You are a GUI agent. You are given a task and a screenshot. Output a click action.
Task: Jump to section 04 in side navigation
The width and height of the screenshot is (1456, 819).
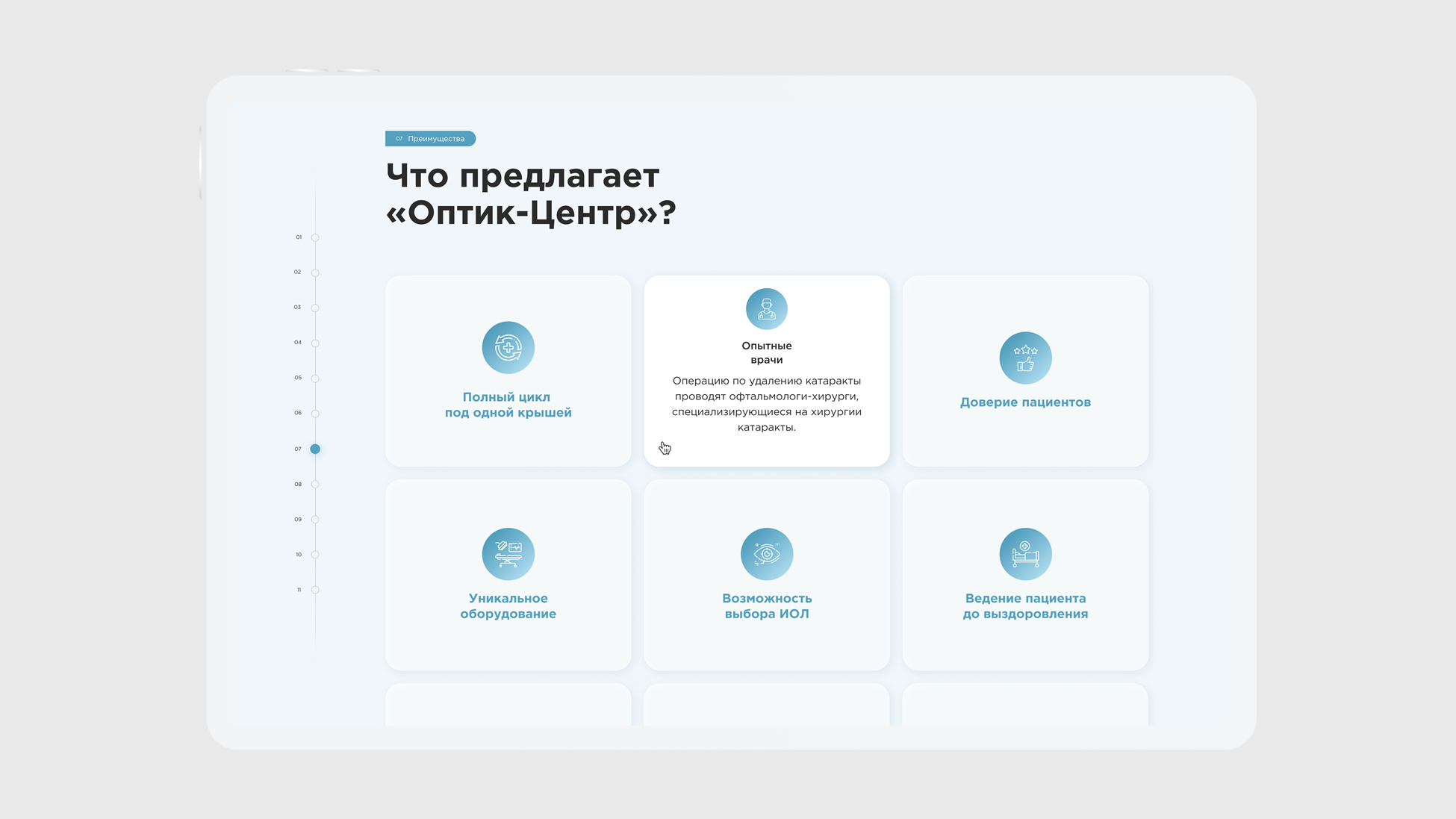[315, 343]
